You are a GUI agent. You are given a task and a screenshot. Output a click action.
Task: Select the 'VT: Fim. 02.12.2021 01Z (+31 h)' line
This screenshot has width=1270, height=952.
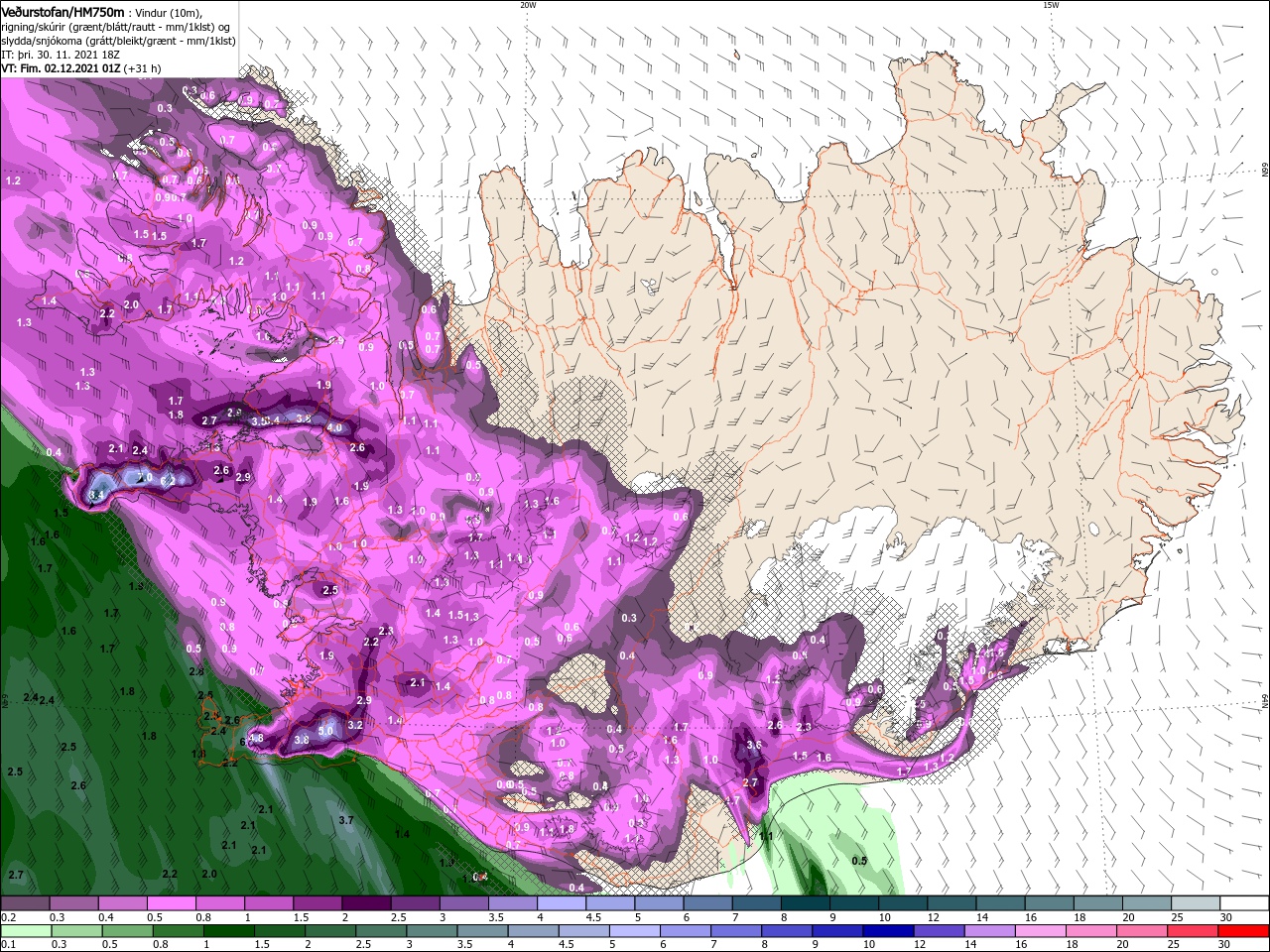click(81, 68)
